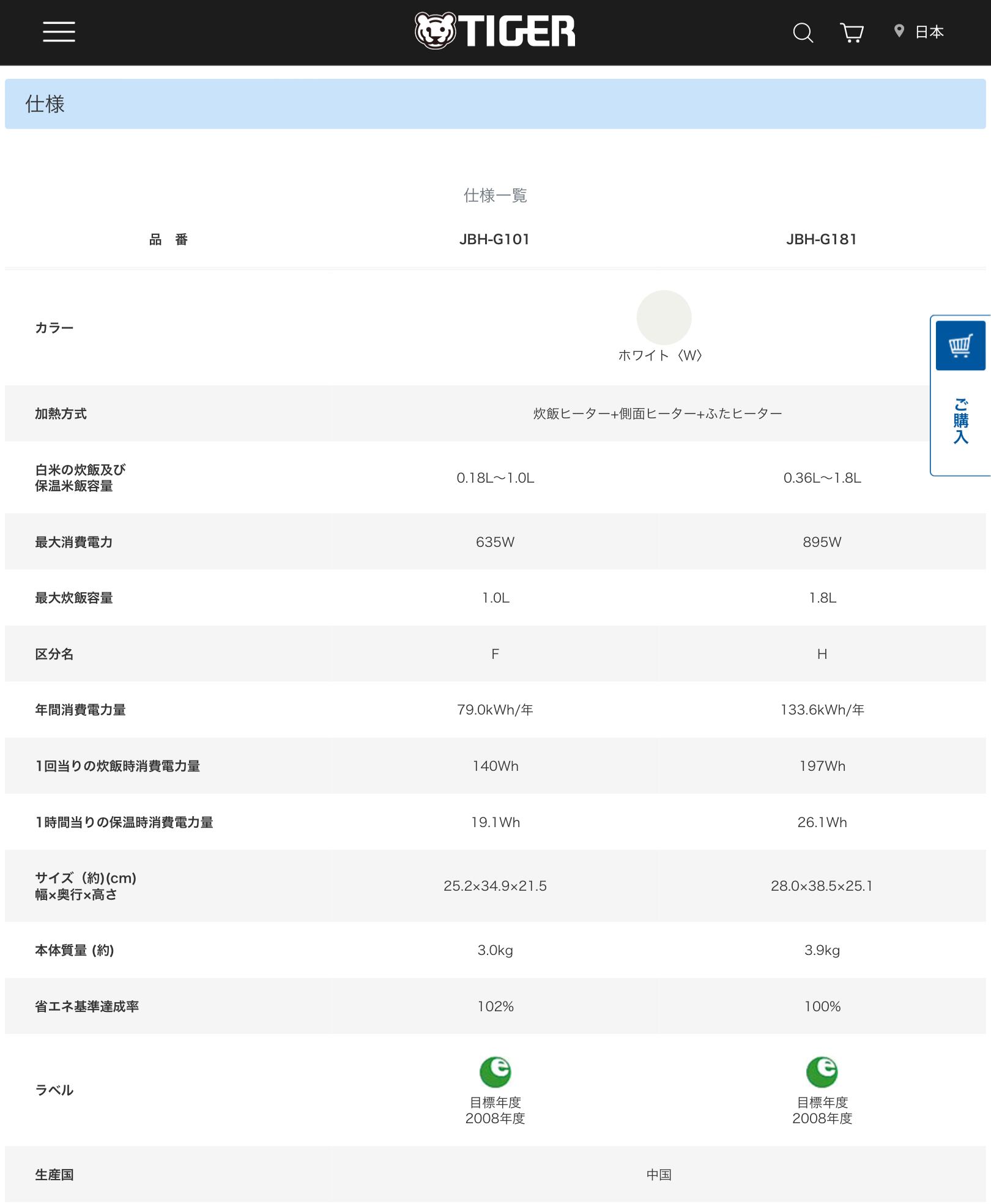Click the 102% achievement rate value
991x1204 pixels.
[x=495, y=1006]
